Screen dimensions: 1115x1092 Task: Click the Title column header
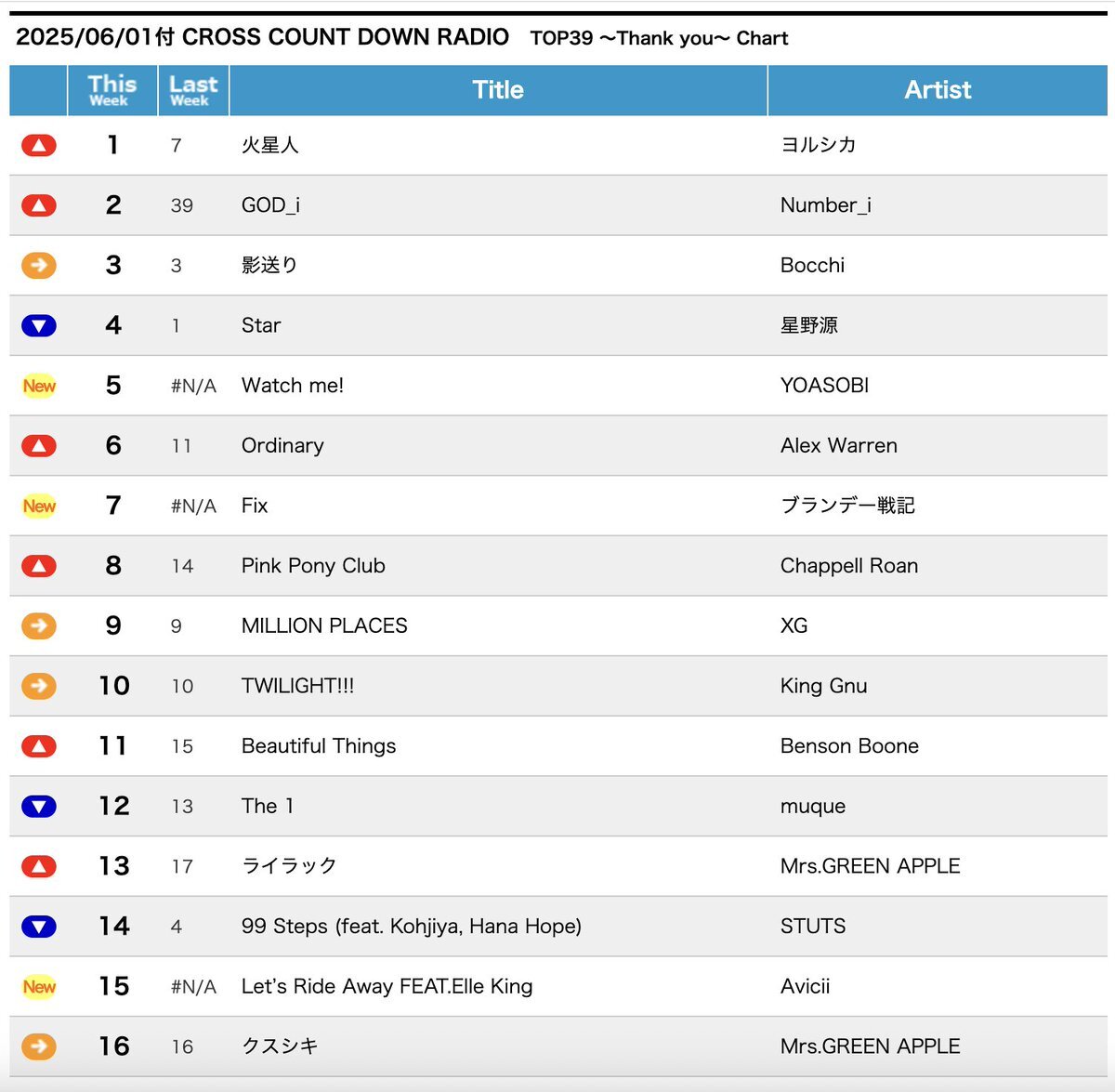498,90
